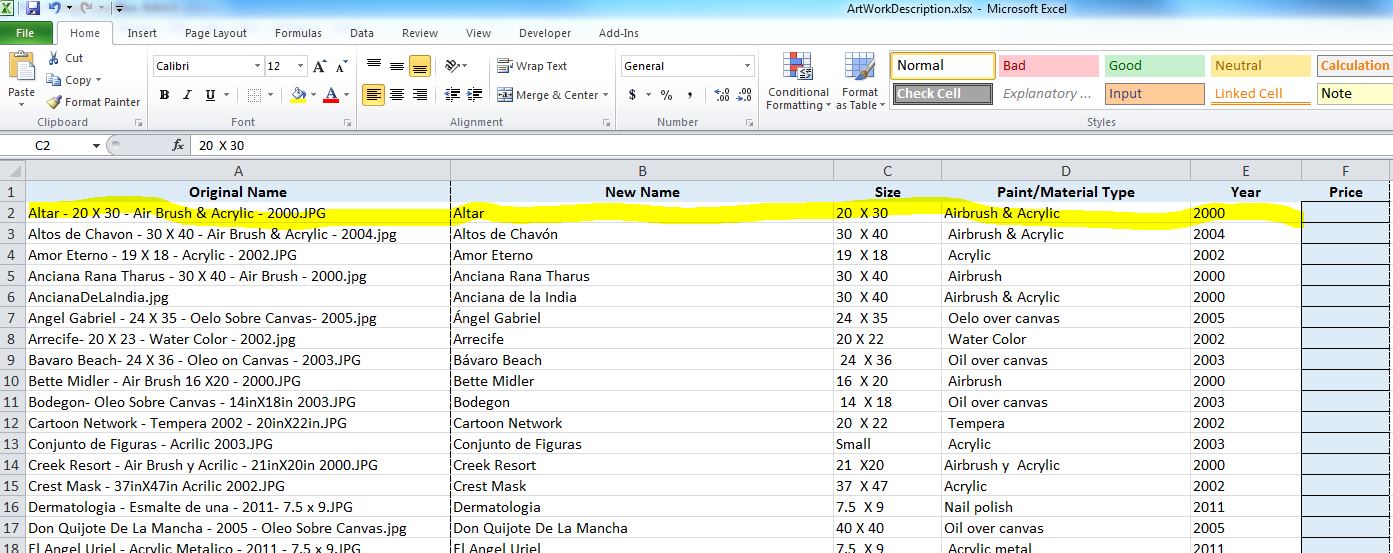Open the Page Layout tab

215,33
